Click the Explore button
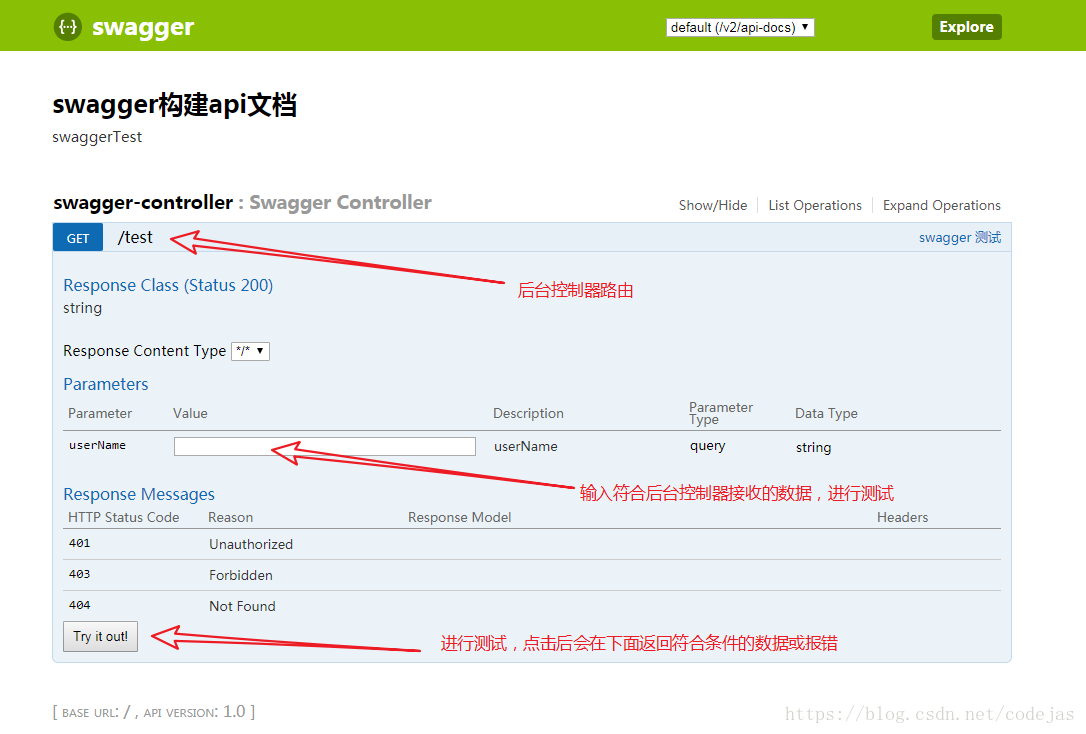The height and width of the screenshot is (734, 1086). 966,27
